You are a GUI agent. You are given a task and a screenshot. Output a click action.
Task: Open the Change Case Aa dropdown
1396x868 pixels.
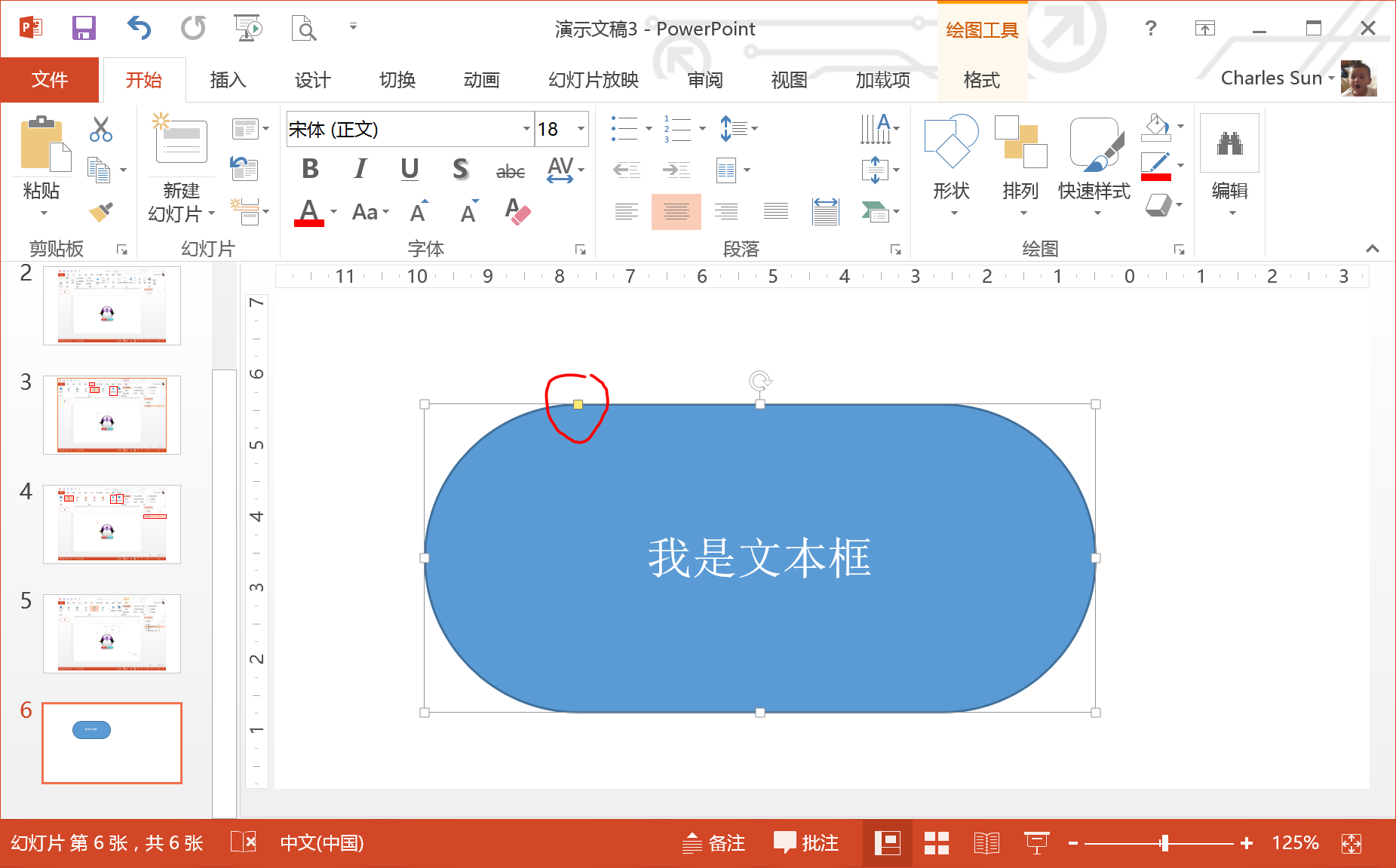click(x=370, y=212)
